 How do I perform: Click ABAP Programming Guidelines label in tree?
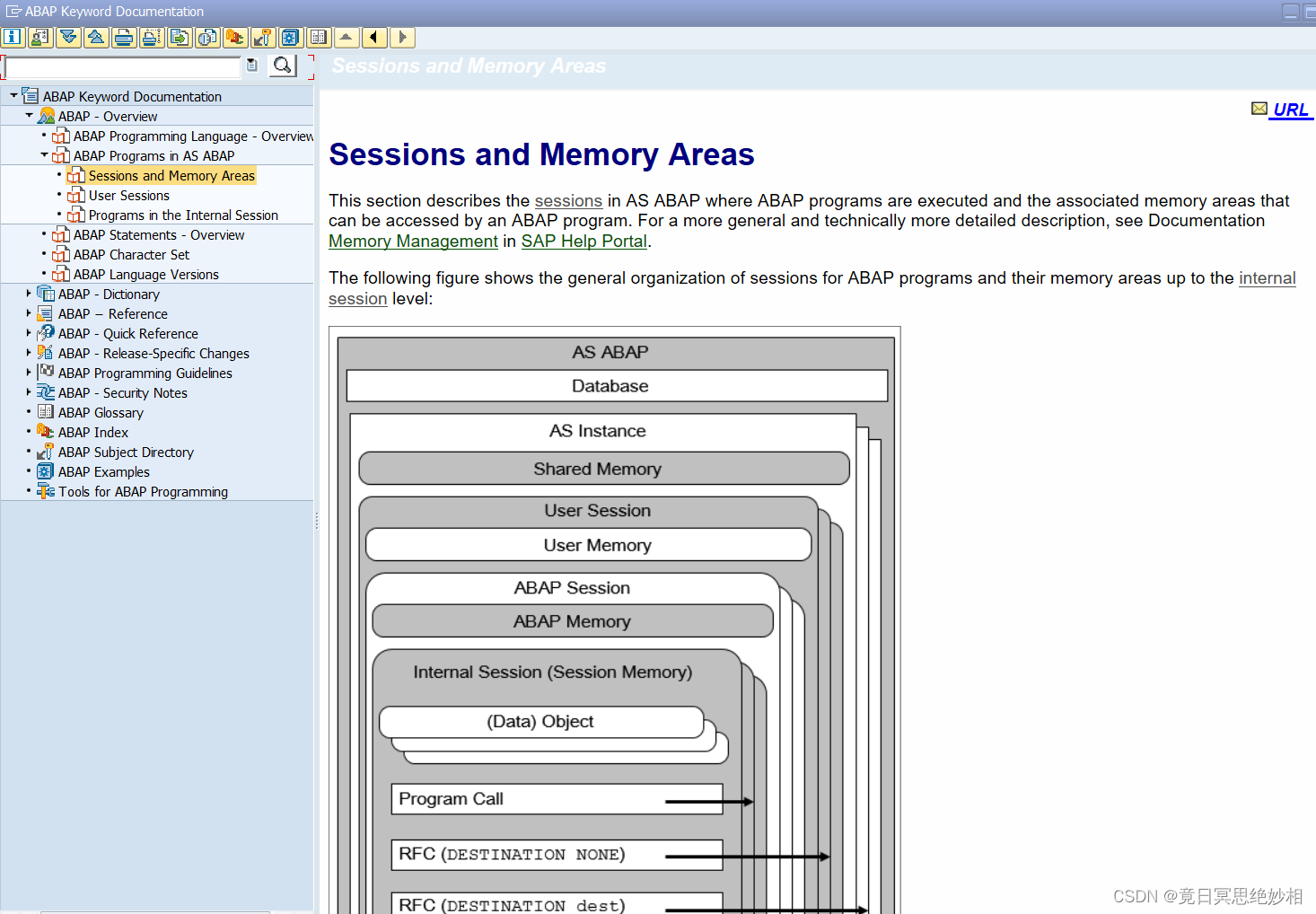[x=145, y=374]
